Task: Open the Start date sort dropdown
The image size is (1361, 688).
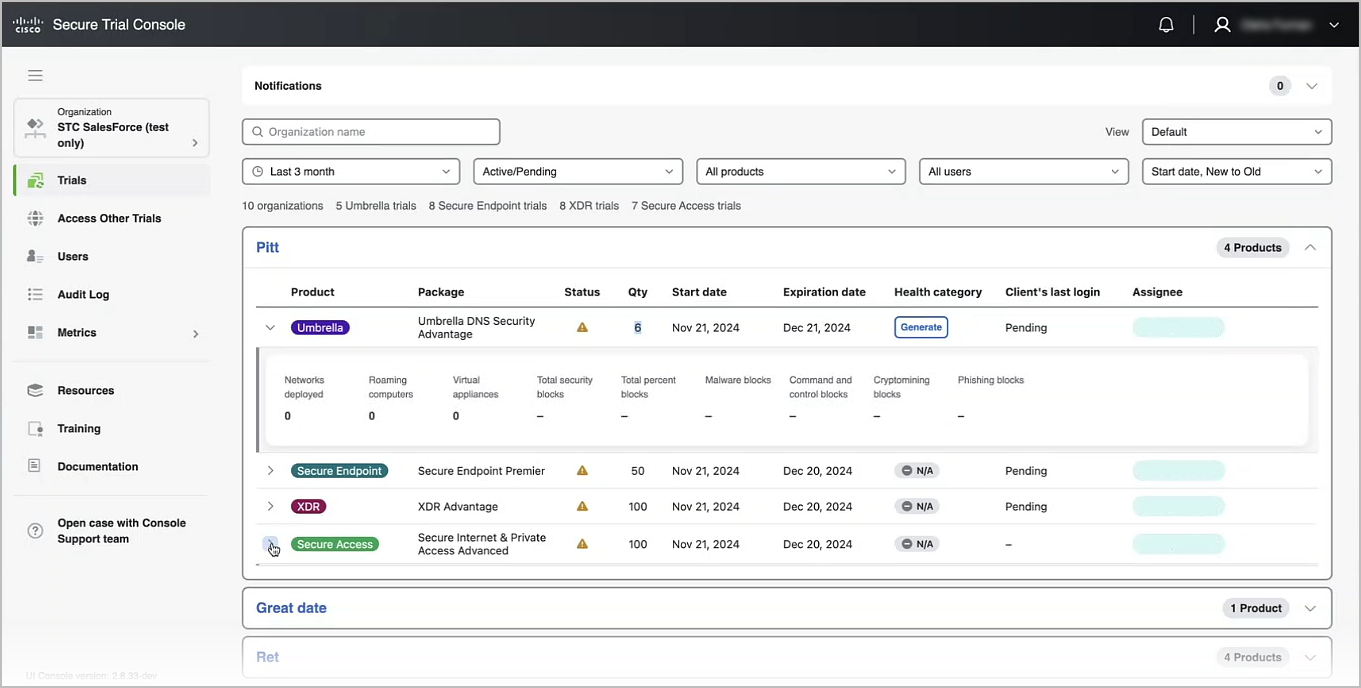Action: pyautogui.click(x=1237, y=172)
